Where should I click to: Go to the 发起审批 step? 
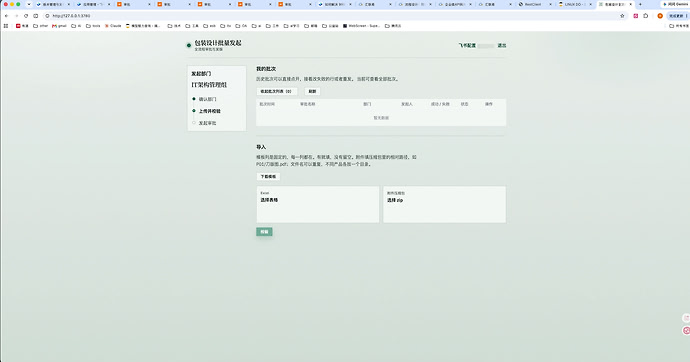[x=207, y=123]
